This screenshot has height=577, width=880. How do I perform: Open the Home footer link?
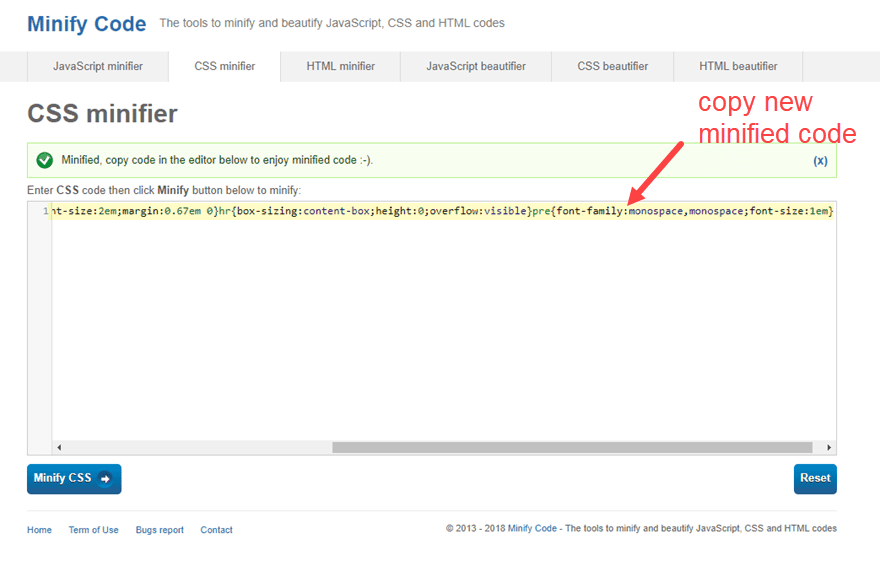pos(39,530)
